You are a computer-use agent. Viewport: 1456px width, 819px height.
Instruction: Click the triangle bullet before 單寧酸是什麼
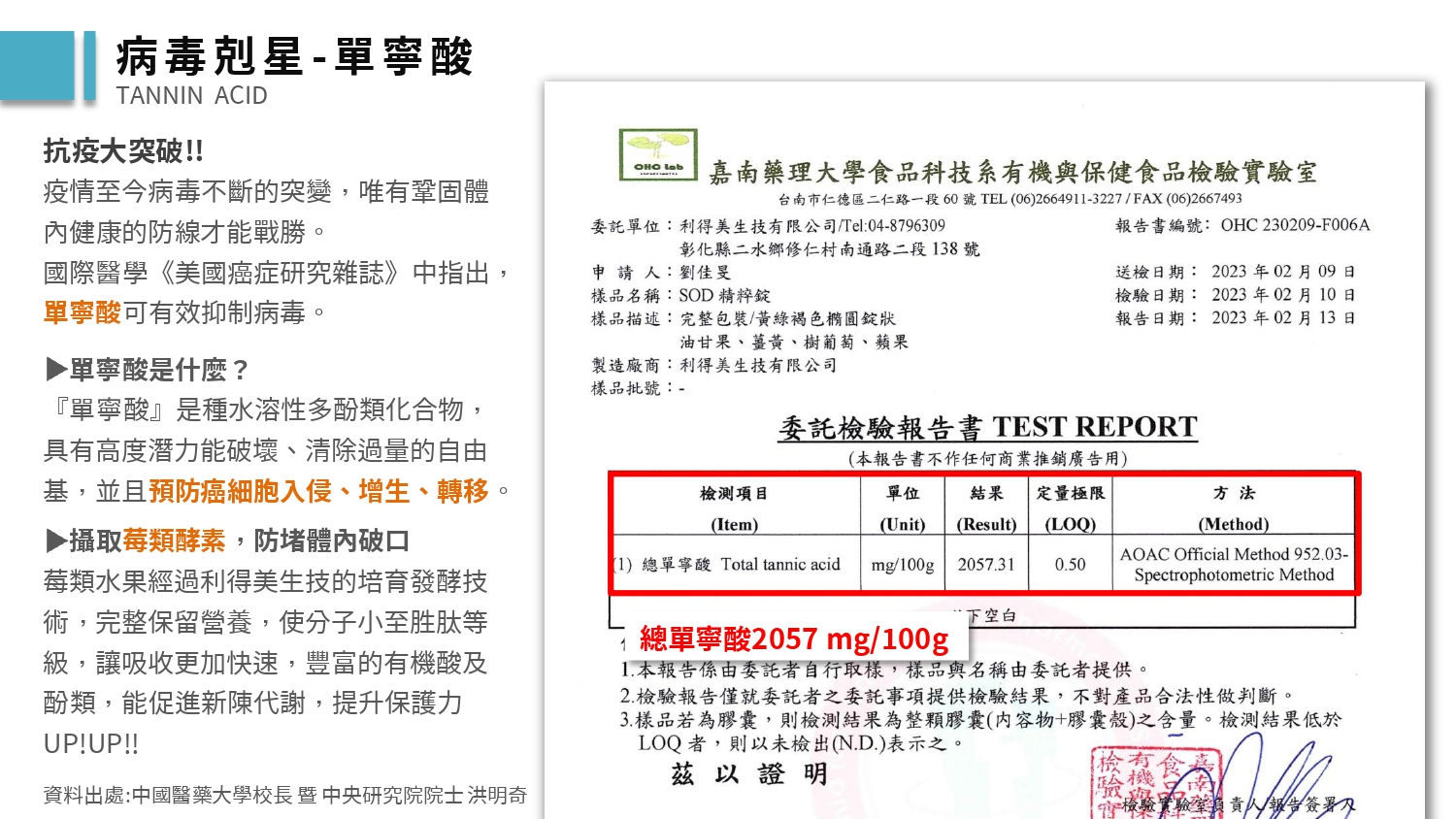(x=56, y=370)
